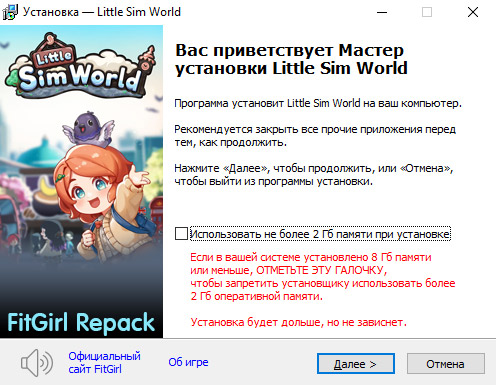Viewport: 496px width, 385px height.
Task: Enable the 2 GB memory limit checkbox
Action: pos(181,234)
